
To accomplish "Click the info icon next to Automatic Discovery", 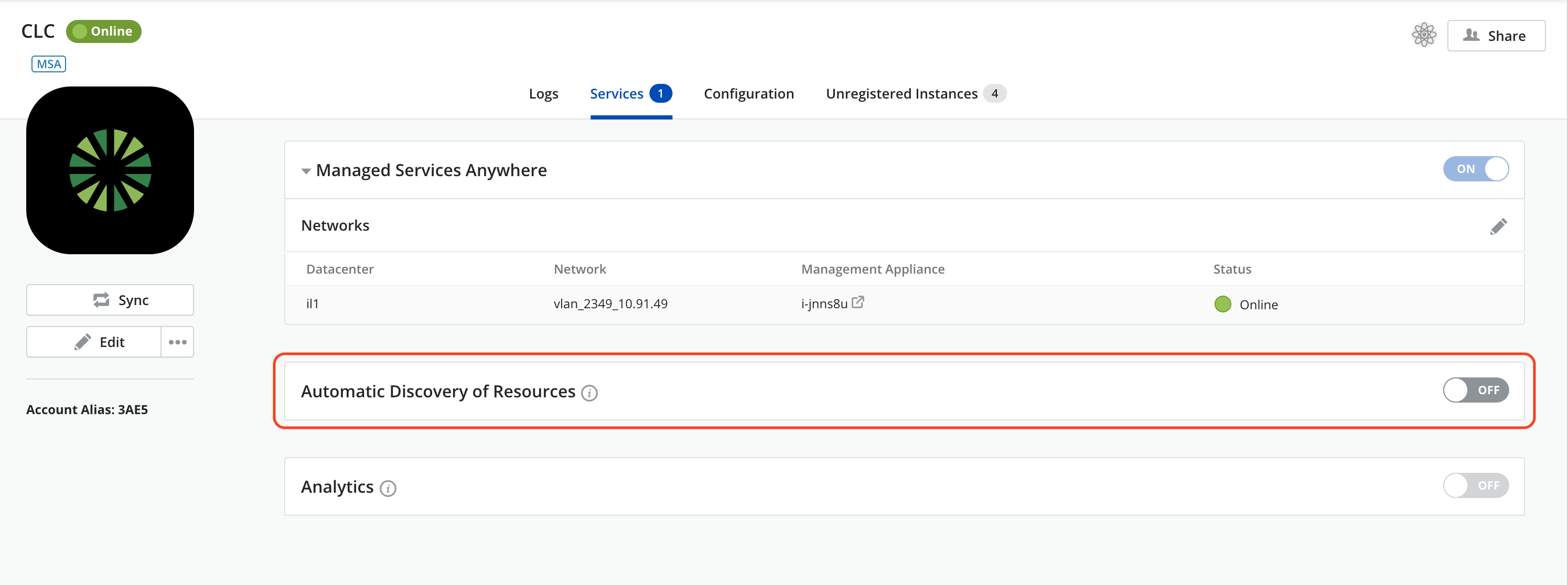I will pos(590,391).
